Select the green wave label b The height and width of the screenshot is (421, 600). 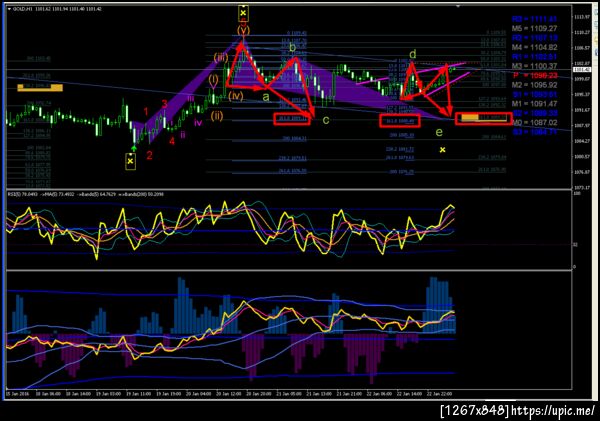pyautogui.click(x=292, y=48)
